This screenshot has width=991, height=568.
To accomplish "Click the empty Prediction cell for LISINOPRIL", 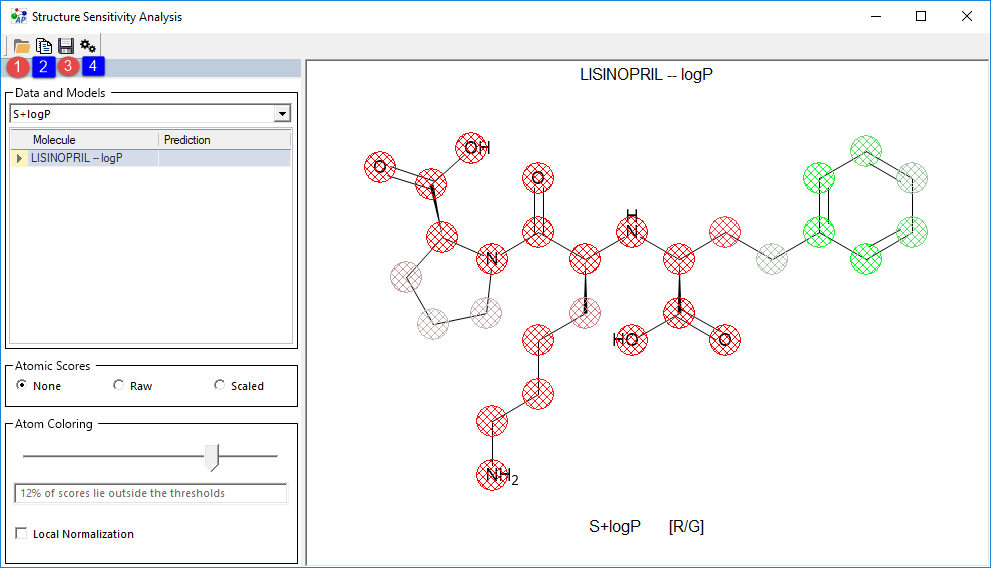I will (x=224, y=158).
